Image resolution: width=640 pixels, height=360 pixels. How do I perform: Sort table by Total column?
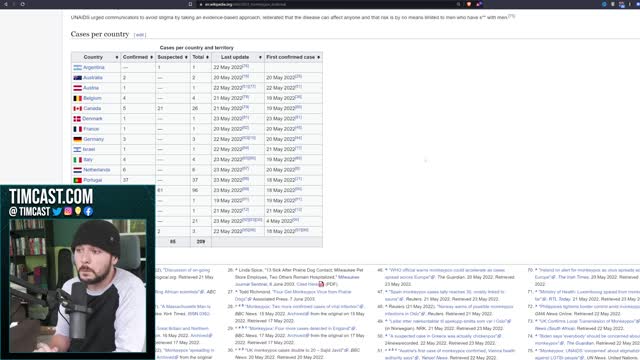201,57
